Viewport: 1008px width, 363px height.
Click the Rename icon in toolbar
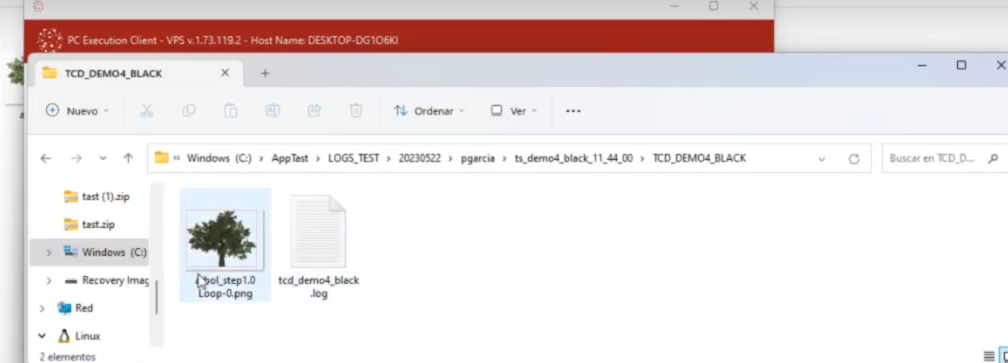coord(273,111)
